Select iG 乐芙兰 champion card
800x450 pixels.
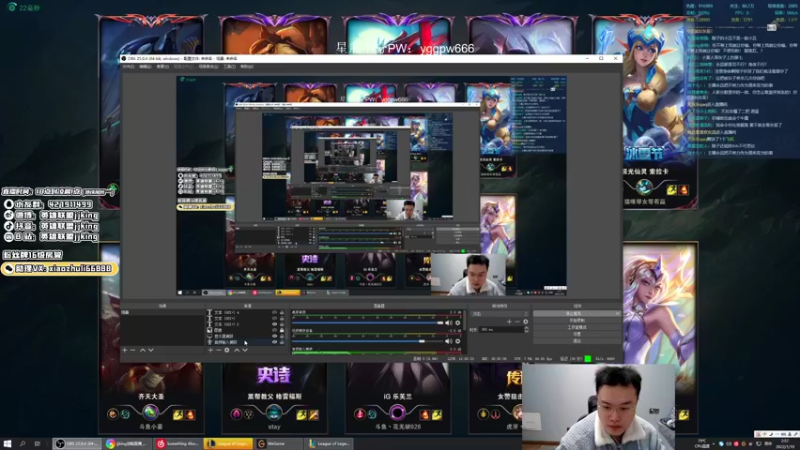(x=397, y=397)
